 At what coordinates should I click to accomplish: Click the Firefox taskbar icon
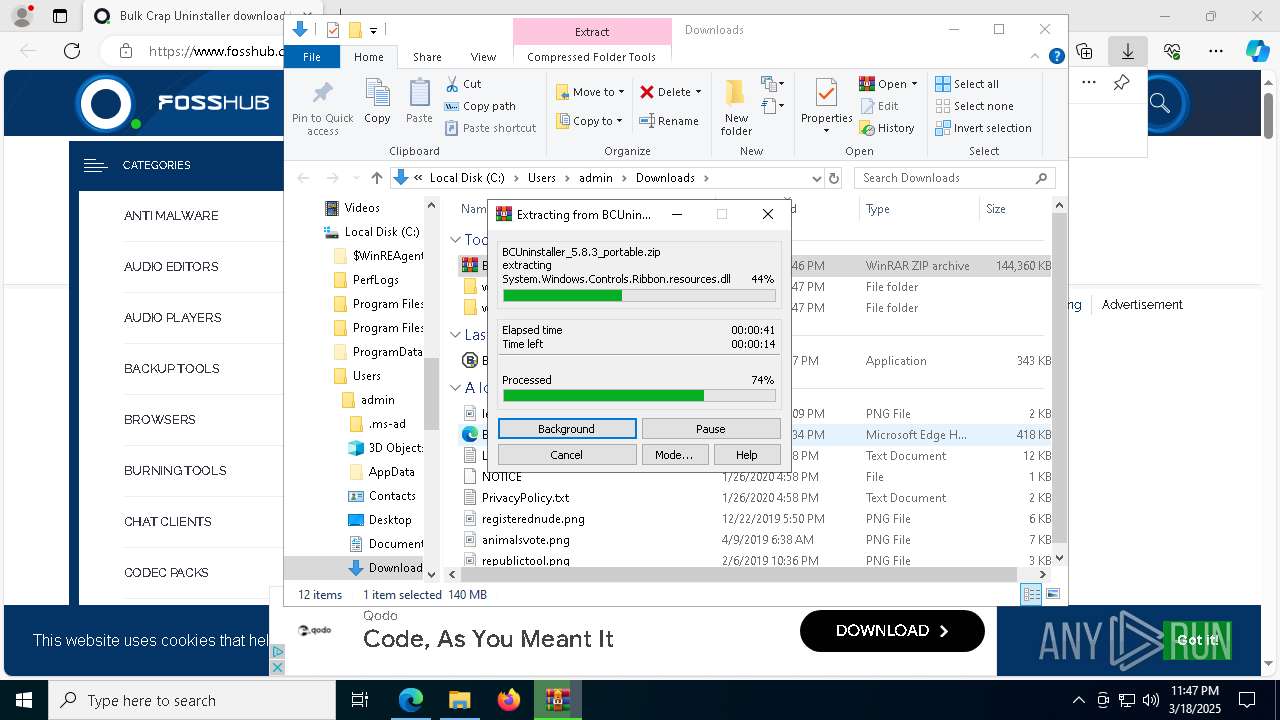click(509, 700)
